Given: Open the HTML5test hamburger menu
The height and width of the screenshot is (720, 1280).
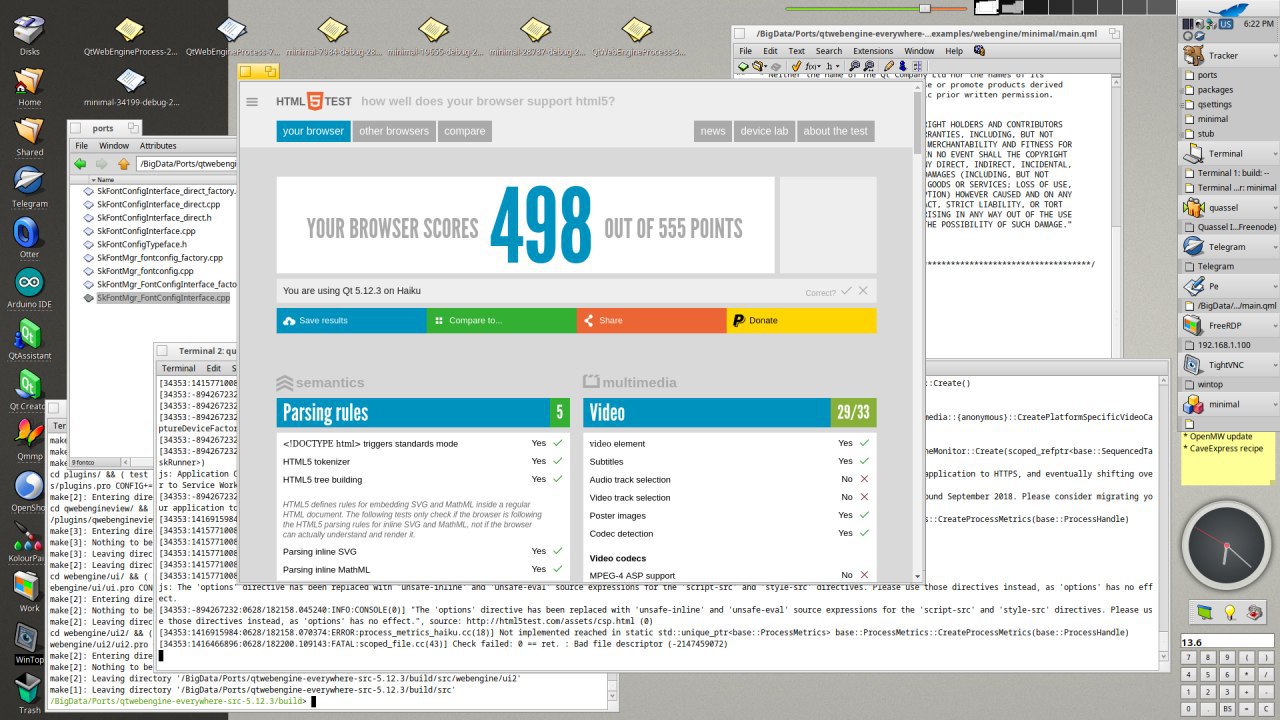Looking at the screenshot, I should (252, 102).
